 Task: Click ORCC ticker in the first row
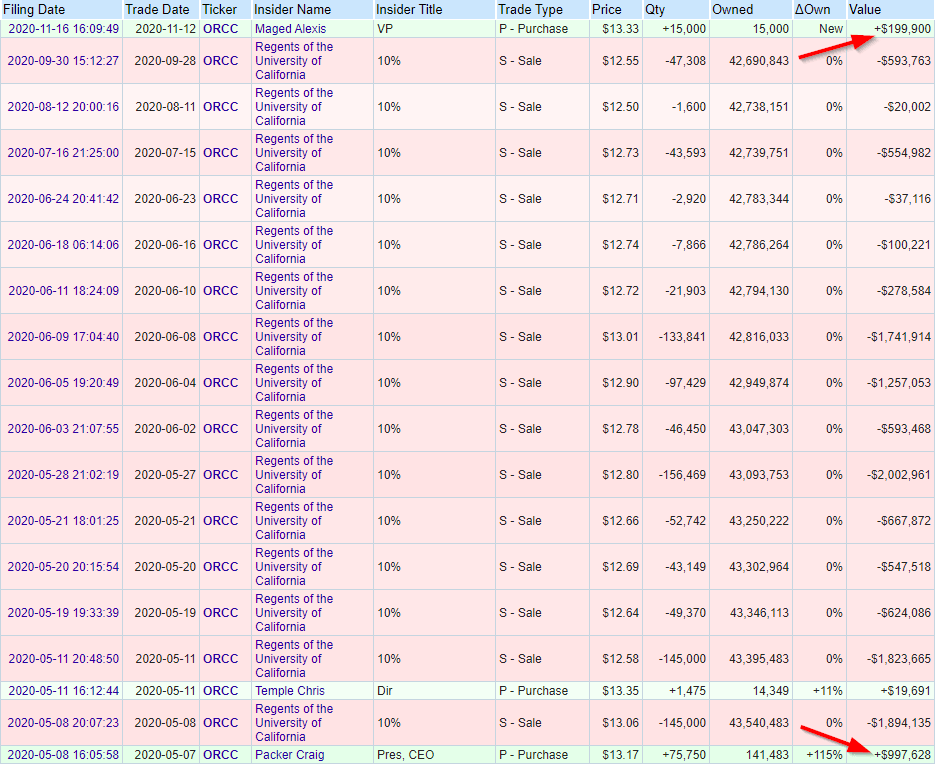(221, 29)
